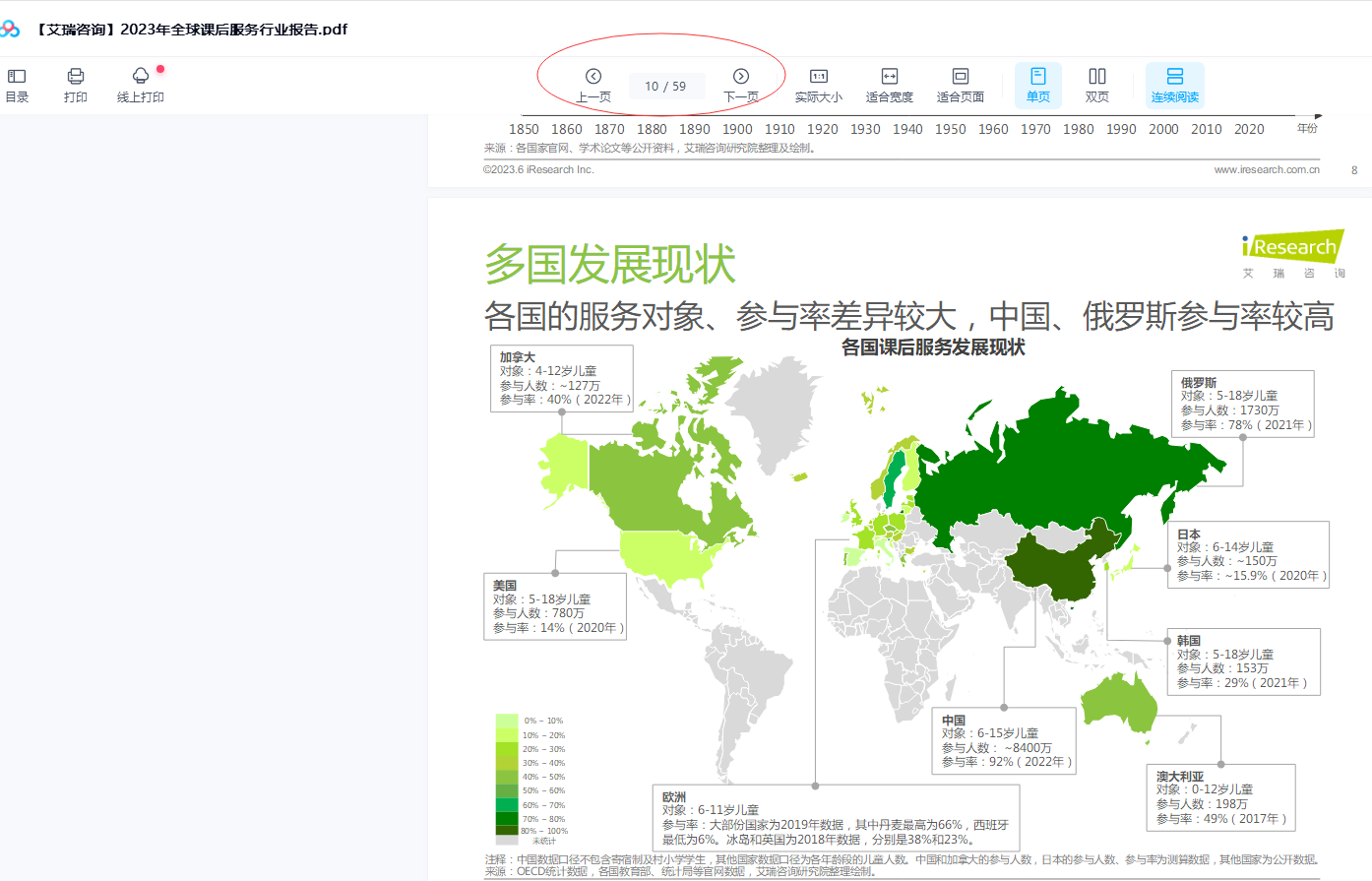Viewport: 1372px width, 881px height.
Task: Click the 打印 print icon
Action: pos(76,85)
